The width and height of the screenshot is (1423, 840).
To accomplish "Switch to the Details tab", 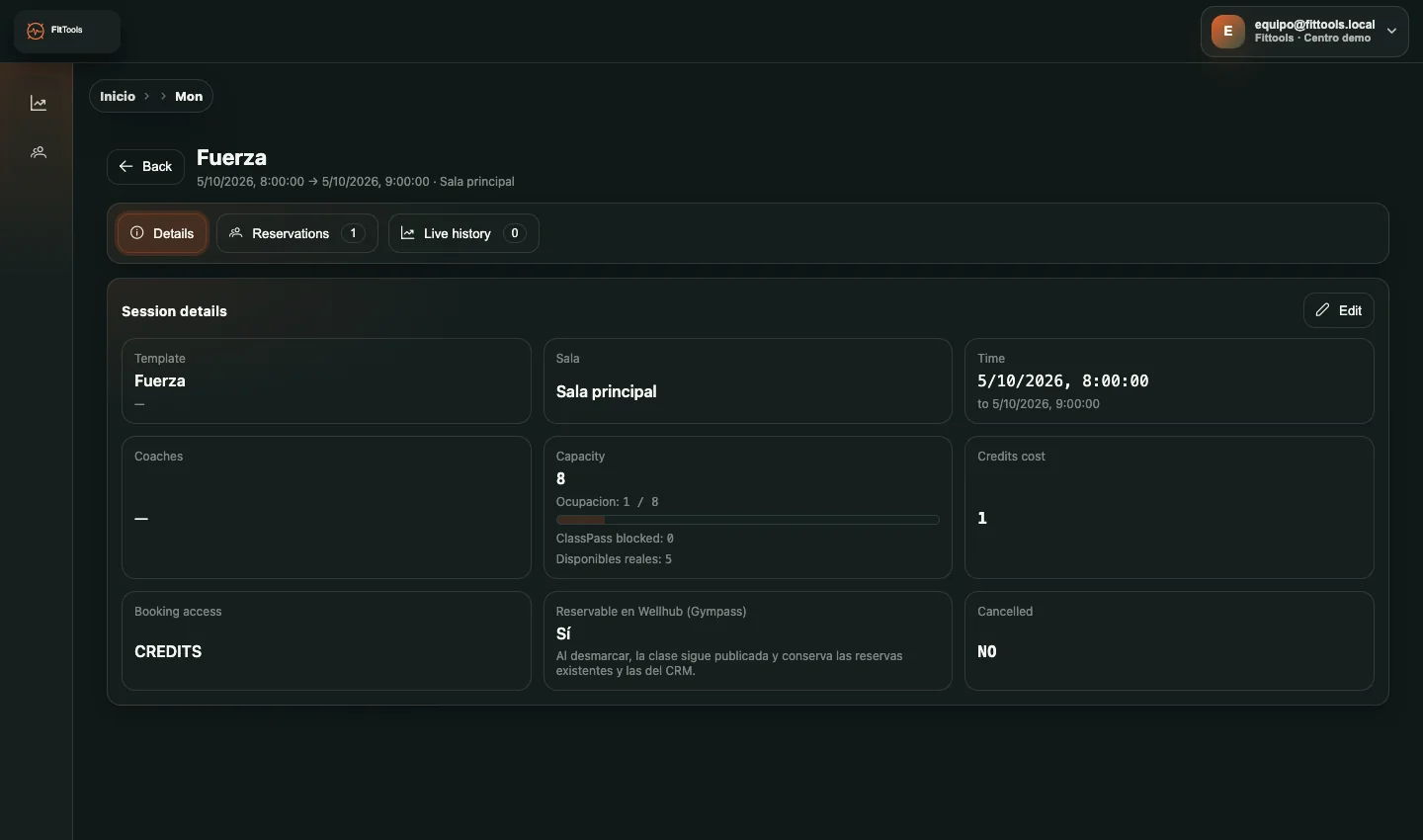I will [x=162, y=233].
